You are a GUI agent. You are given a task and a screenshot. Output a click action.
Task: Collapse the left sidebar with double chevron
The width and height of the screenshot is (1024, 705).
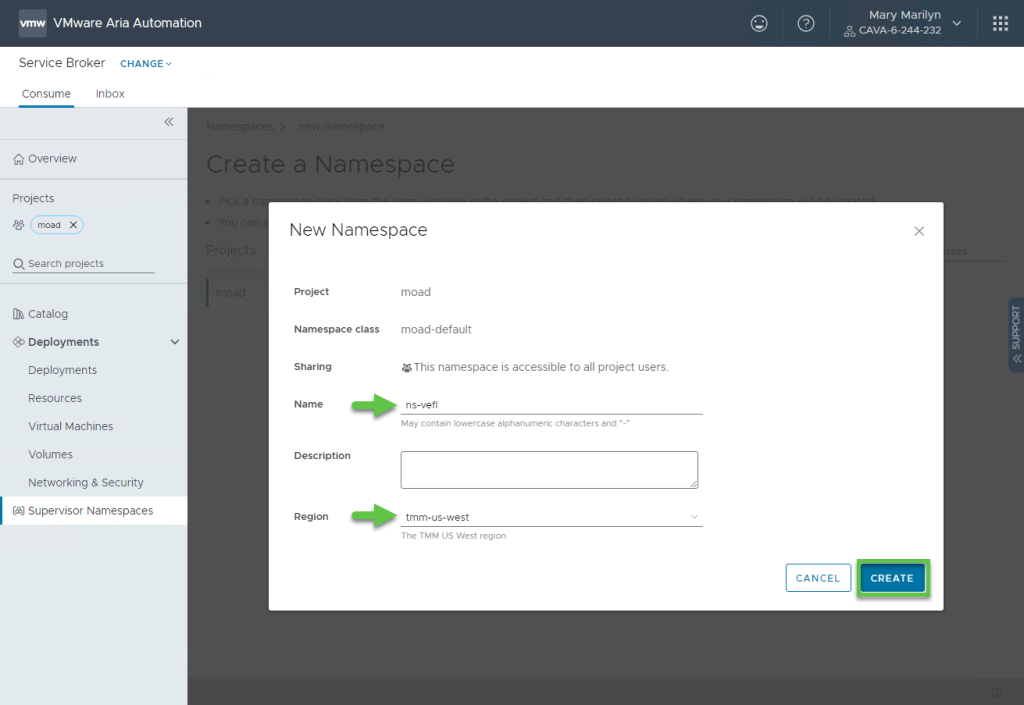point(169,122)
